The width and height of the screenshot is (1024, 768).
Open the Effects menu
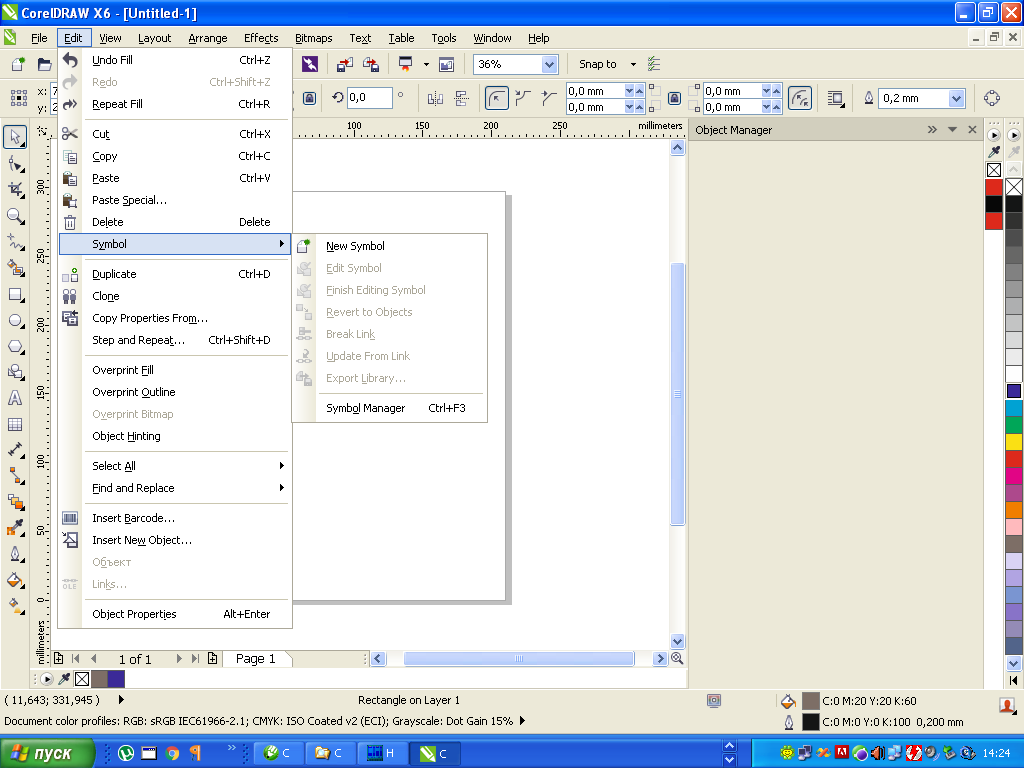click(261, 38)
